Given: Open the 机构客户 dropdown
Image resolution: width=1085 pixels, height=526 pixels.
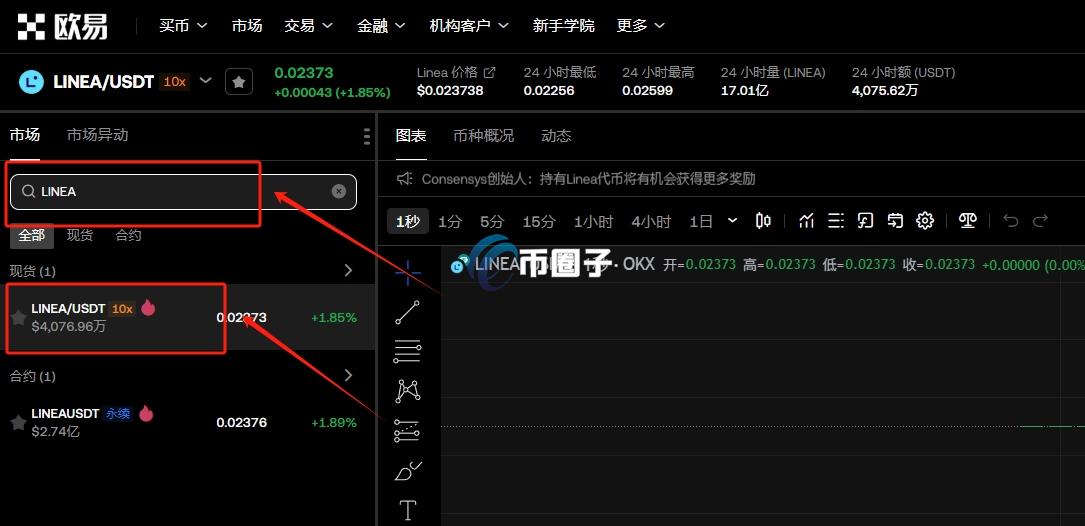Looking at the screenshot, I should (469, 26).
